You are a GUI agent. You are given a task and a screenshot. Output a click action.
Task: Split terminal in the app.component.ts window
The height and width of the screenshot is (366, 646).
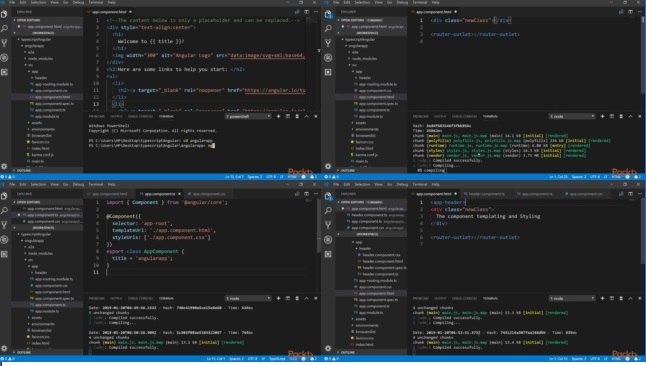288,298
